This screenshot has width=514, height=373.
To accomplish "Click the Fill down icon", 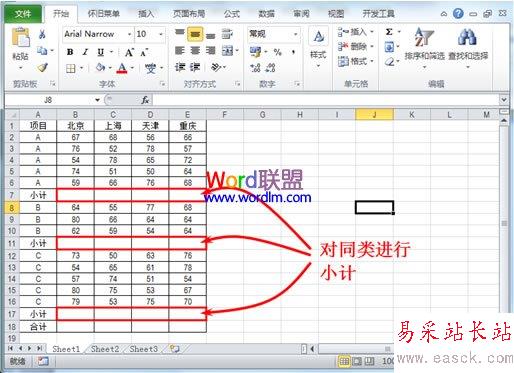I will (x=389, y=47).
